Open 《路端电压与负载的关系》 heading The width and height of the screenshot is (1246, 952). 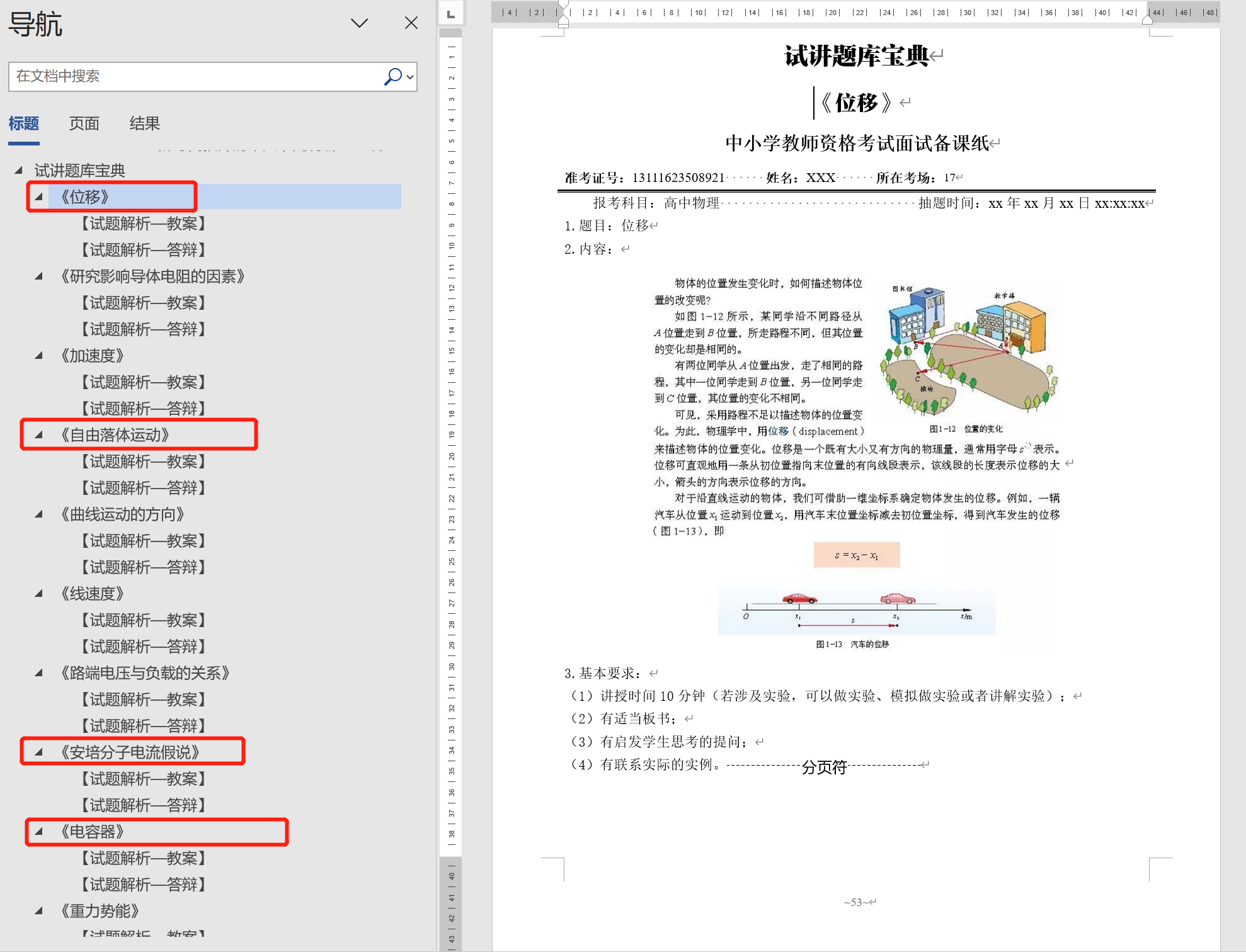144,673
